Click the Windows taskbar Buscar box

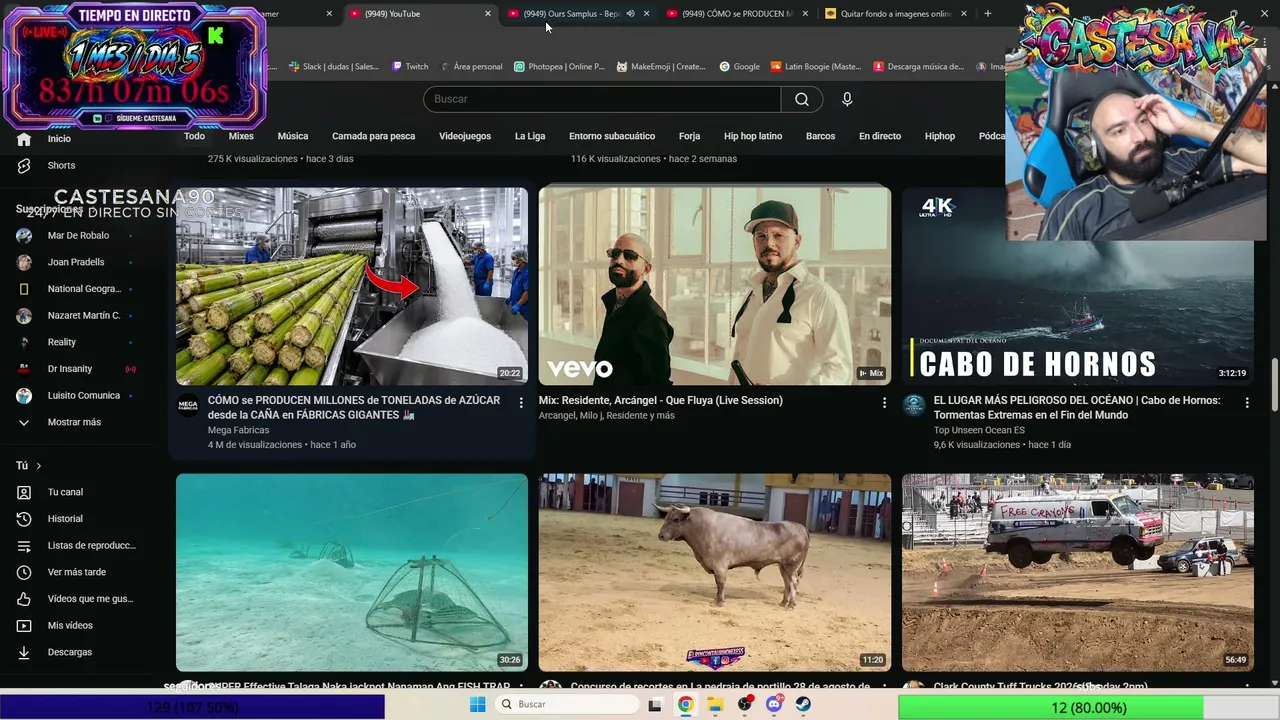(x=567, y=704)
